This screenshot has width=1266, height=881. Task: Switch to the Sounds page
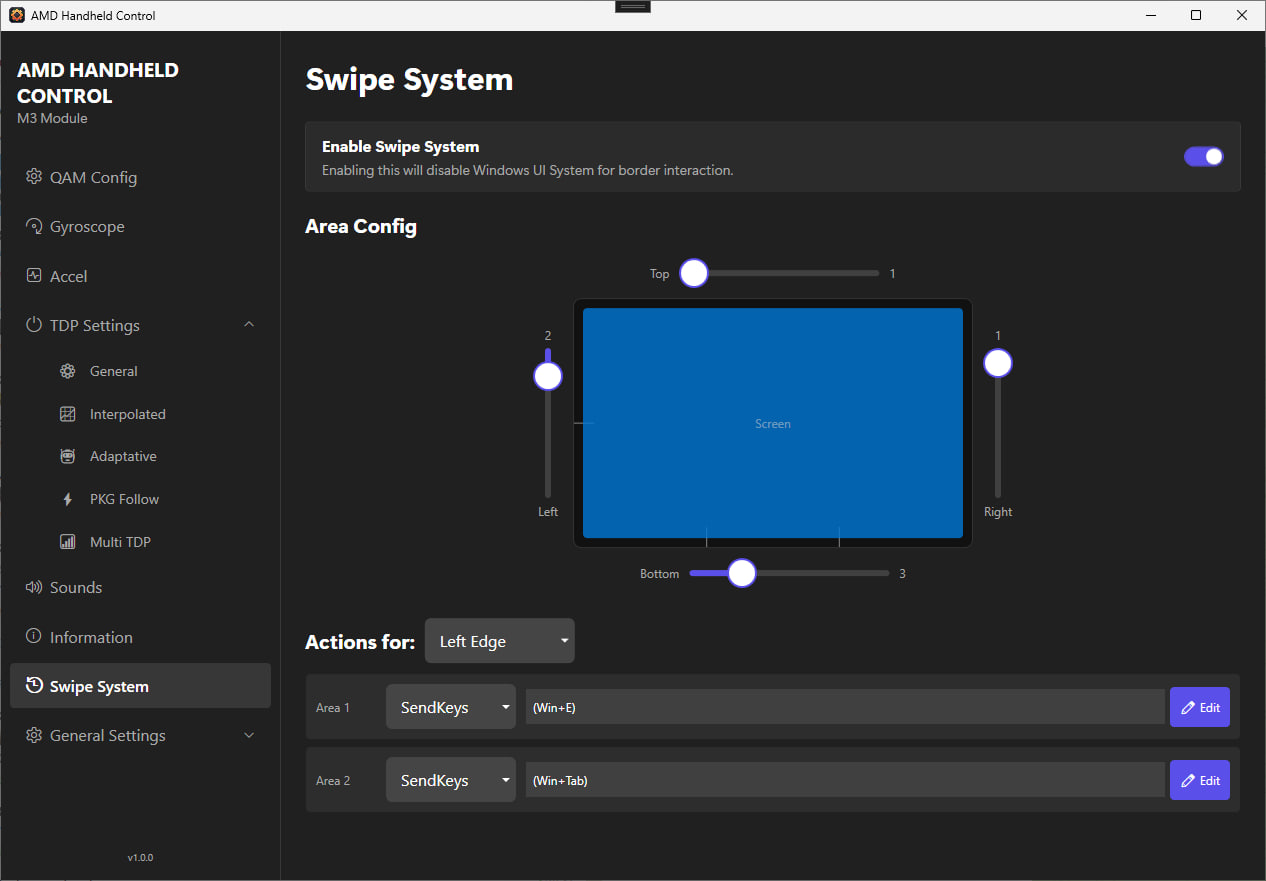pyautogui.click(x=140, y=587)
